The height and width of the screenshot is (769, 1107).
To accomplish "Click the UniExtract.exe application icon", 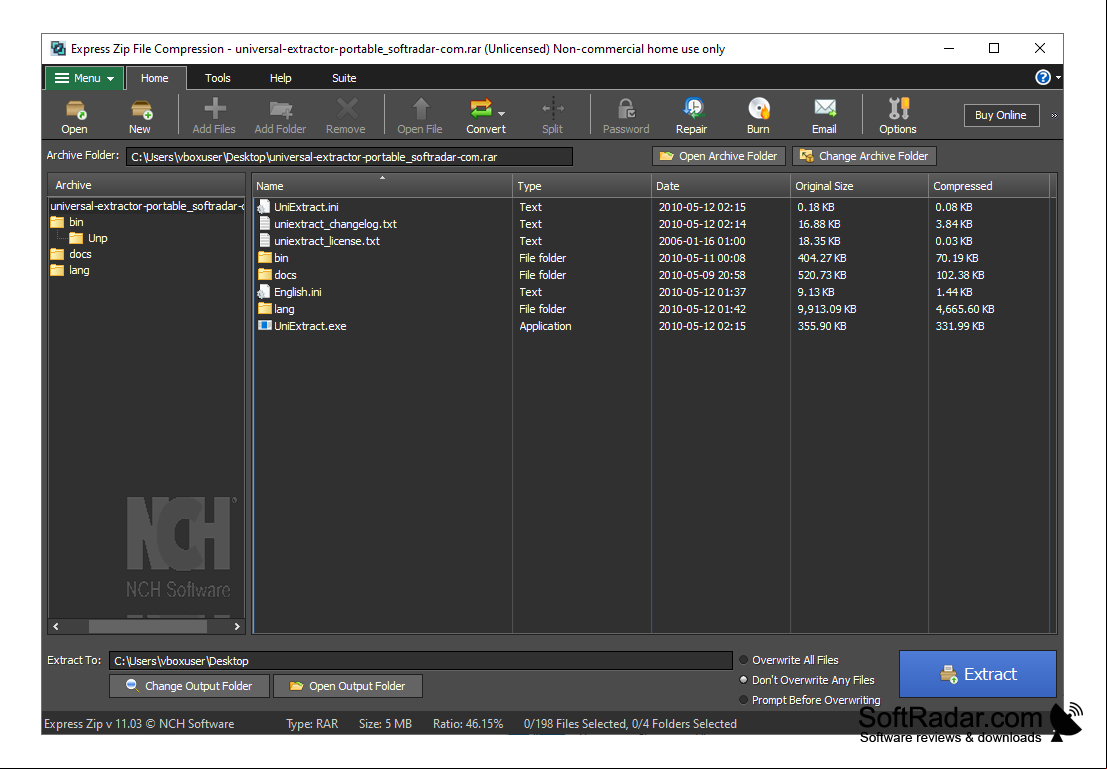I will (265, 326).
